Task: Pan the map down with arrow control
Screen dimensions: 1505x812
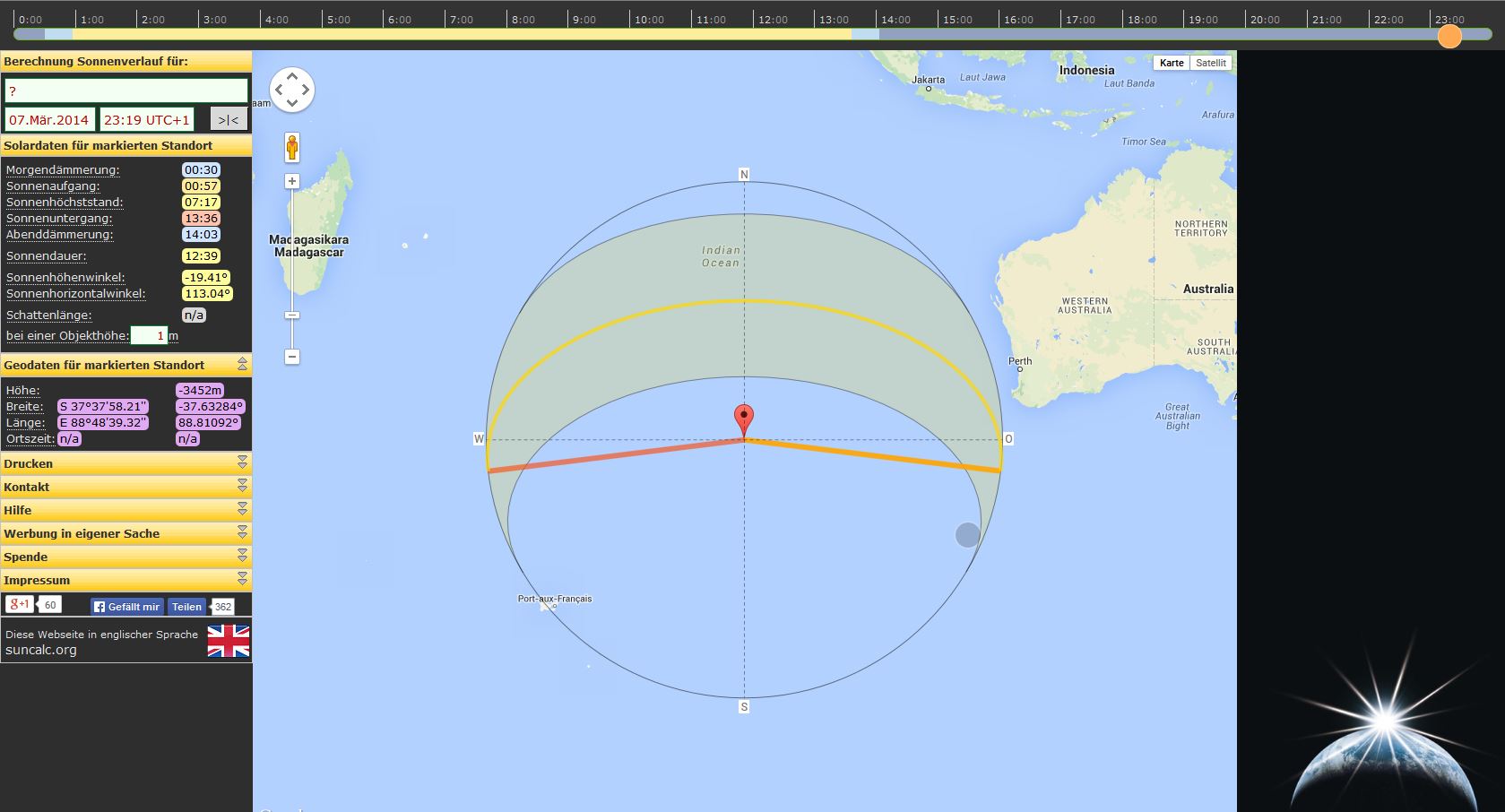Action: pos(292,103)
